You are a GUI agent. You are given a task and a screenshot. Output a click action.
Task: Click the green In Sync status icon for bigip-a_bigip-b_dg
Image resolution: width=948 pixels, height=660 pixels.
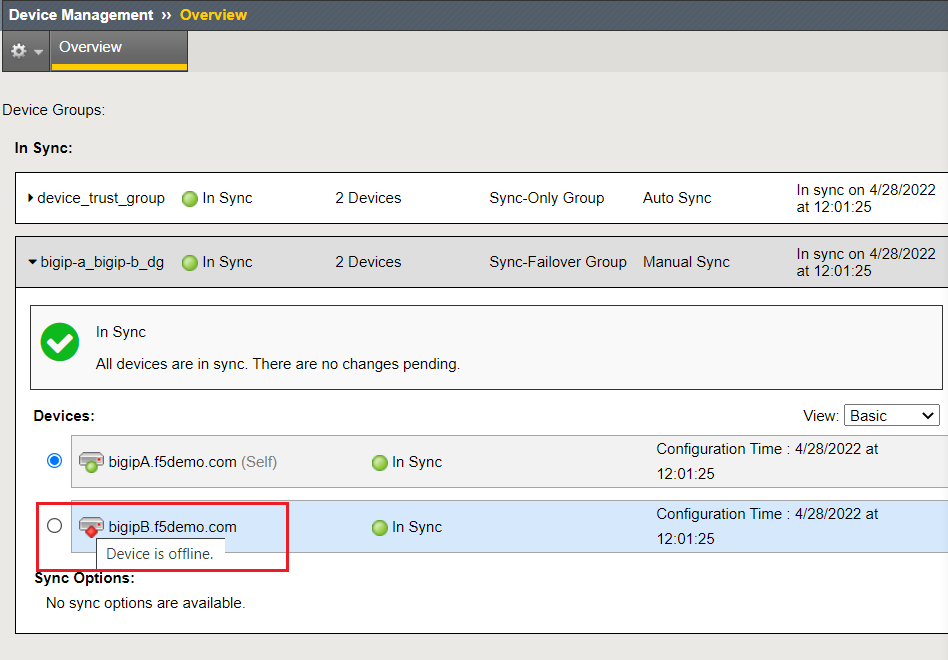190,263
